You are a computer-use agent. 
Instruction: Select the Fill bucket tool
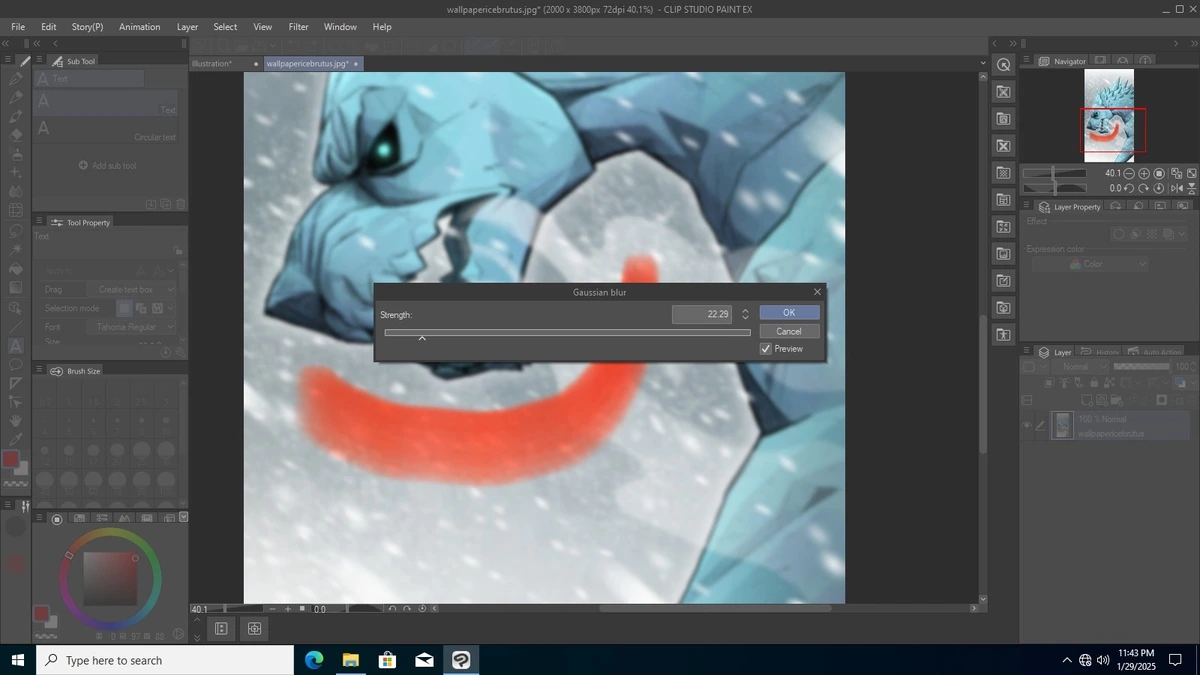(x=15, y=269)
